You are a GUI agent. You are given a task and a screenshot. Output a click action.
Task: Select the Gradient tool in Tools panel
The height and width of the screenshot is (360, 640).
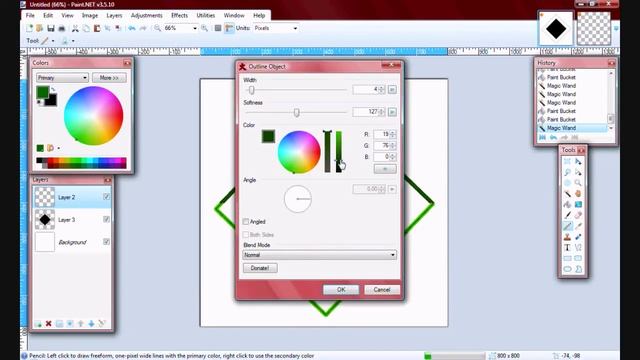point(578,204)
